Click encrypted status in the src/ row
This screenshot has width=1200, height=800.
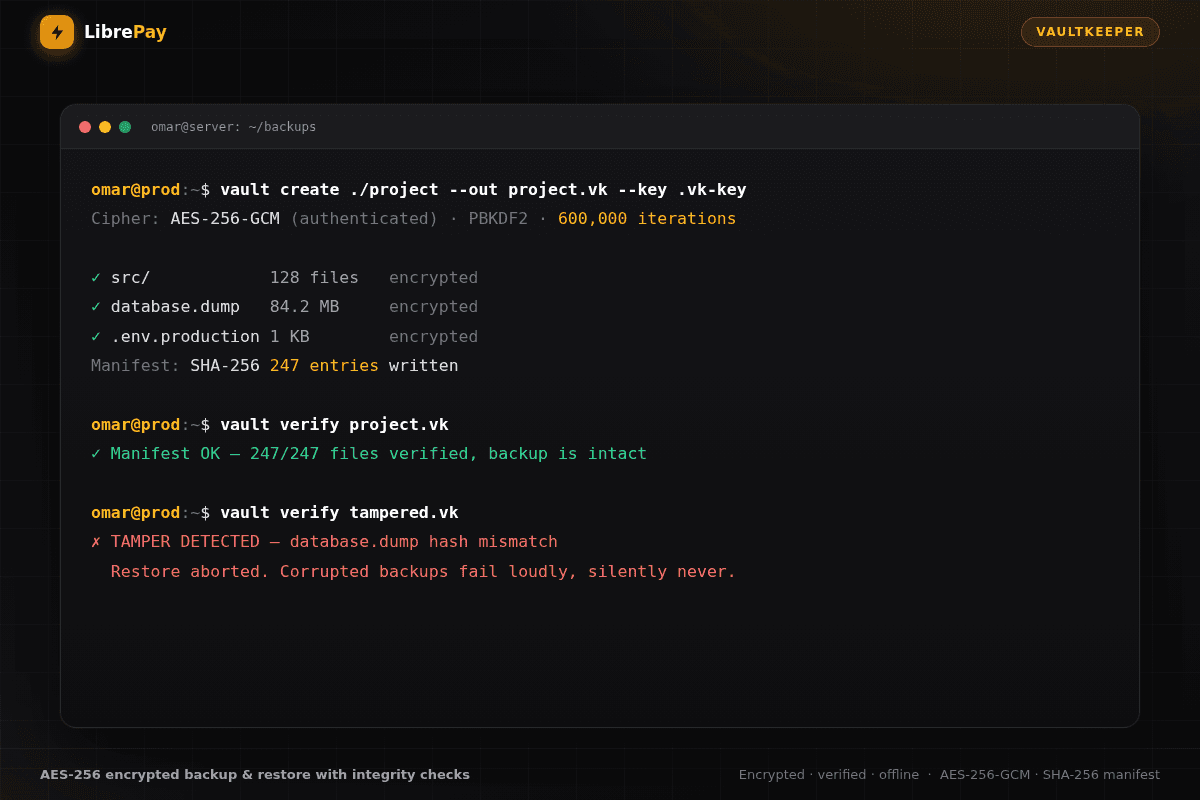coord(433,277)
